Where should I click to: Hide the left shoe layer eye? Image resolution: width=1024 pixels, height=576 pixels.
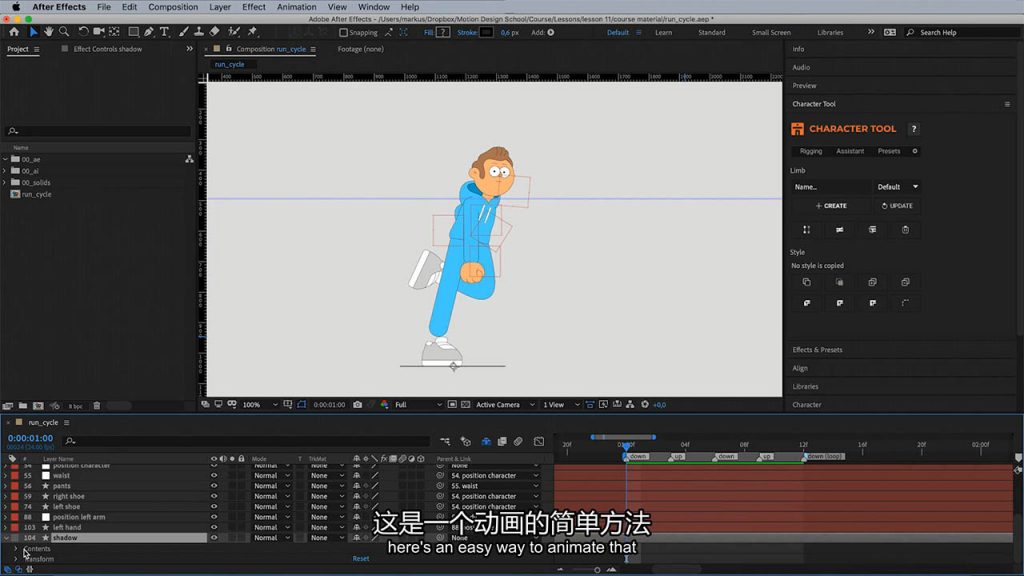coord(214,507)
